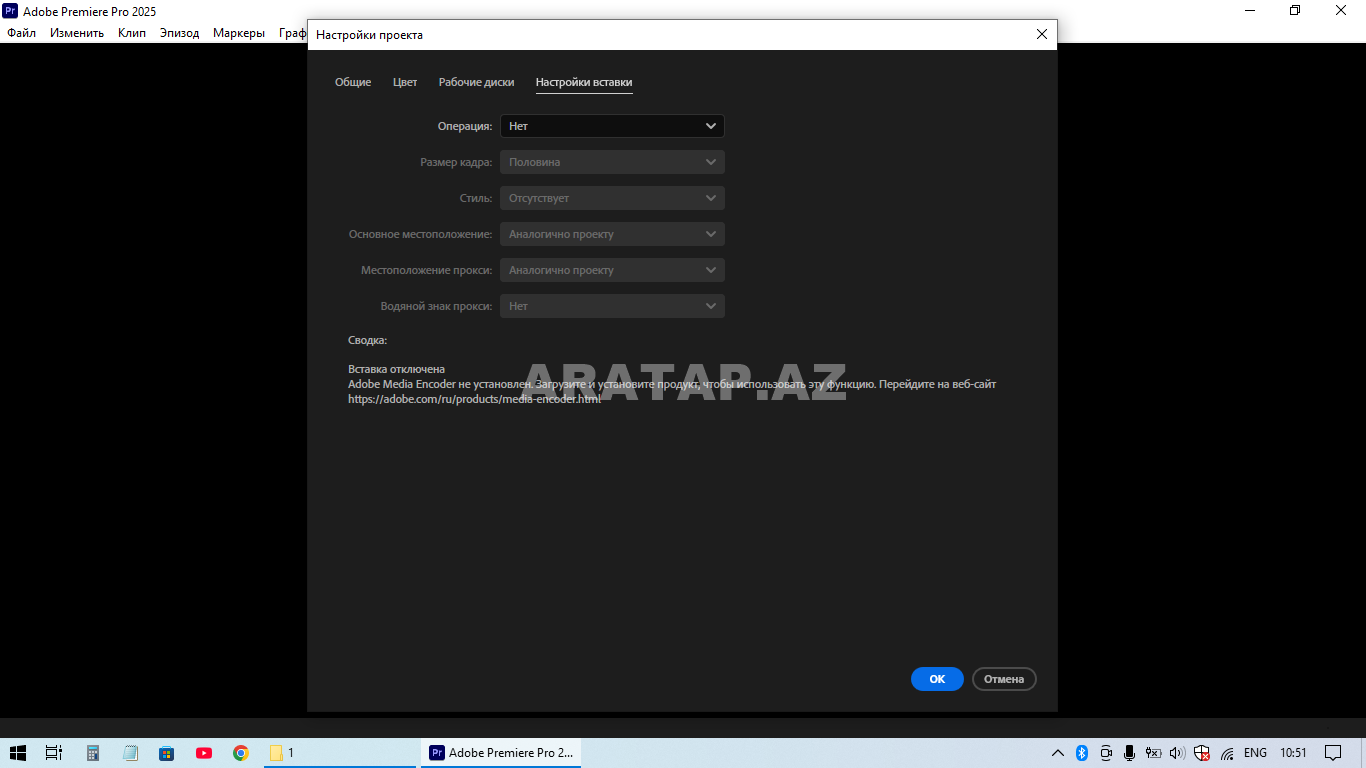The height and width of the screenshot is (768, 1366).
Task: Open the Маркеры menu
Action: point(239,33)
